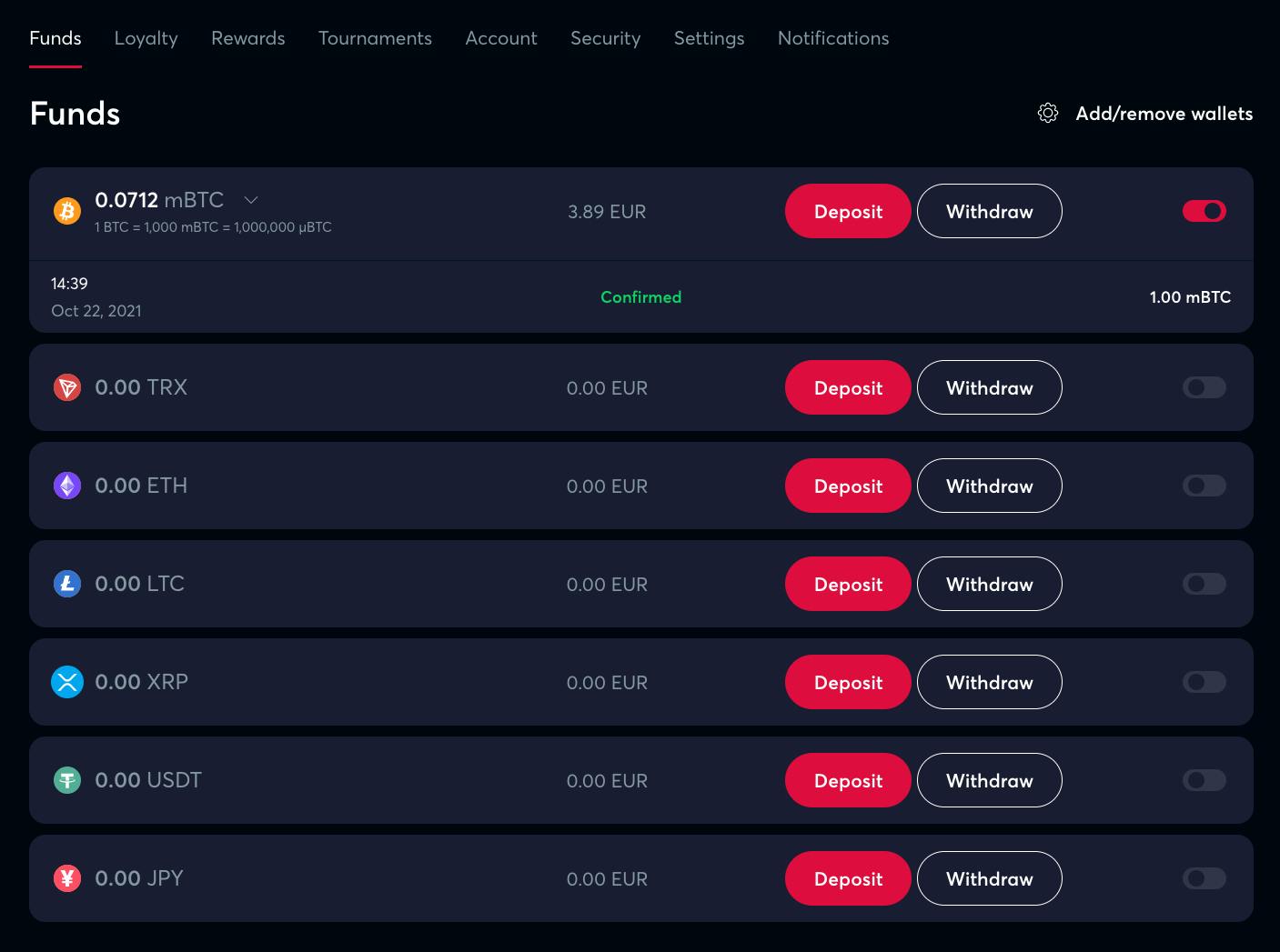Click the Ethereum coin icon
1280x952 pixels.
click(x=67, y=486)
